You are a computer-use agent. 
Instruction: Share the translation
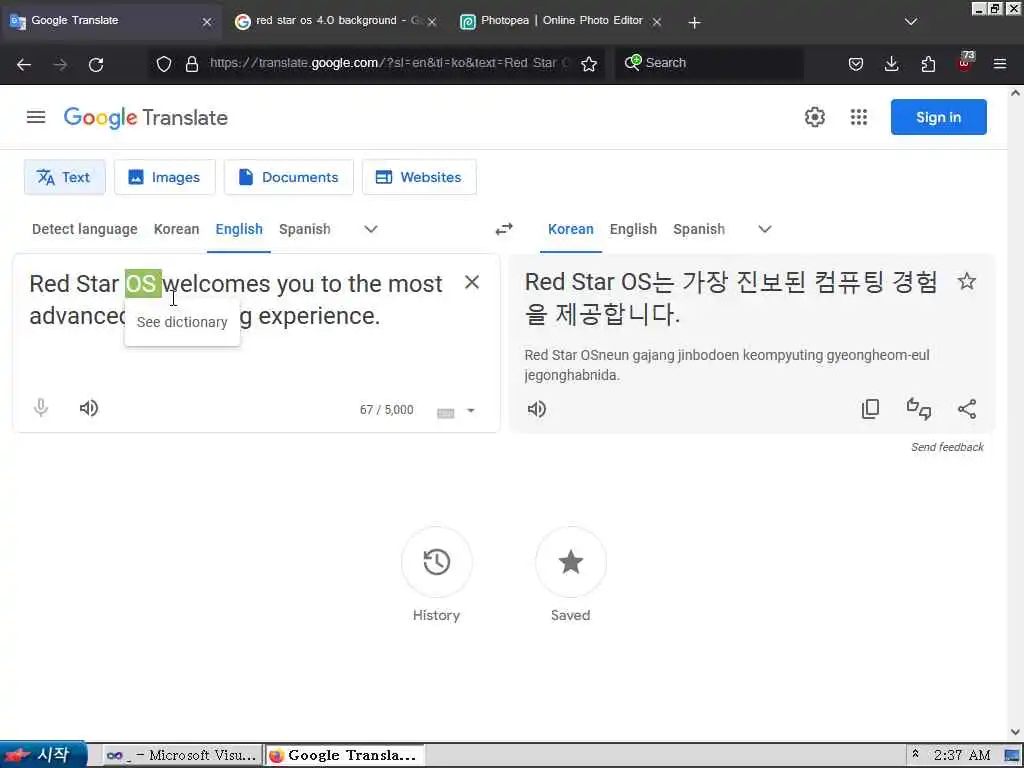click(967, 409)
